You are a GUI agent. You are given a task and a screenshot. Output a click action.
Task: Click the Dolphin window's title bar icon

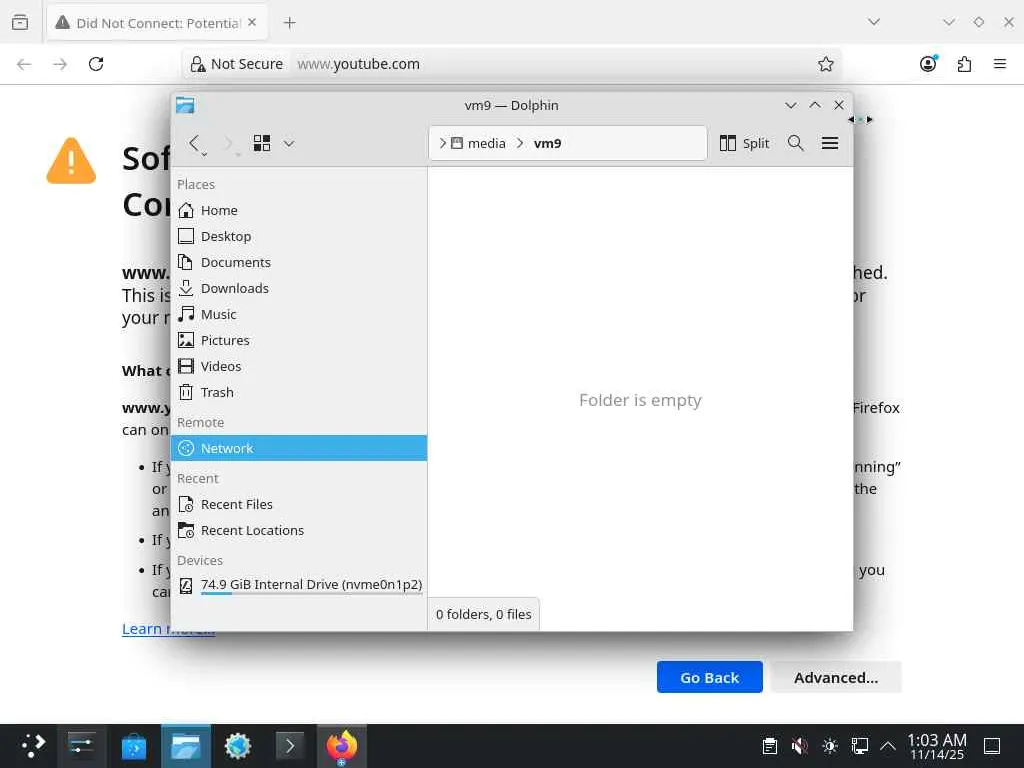pyautogui.click(x=185, y=105)
